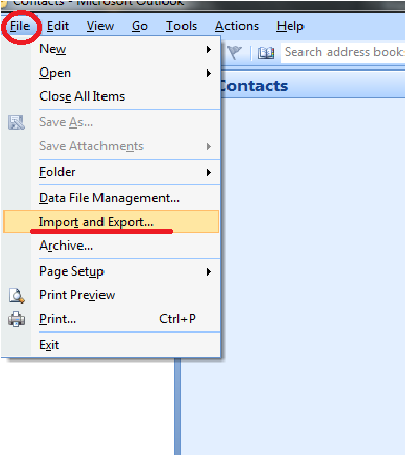The image size is (405, 456).
Task: Click the Search address books field
Action: click(343, 52)
